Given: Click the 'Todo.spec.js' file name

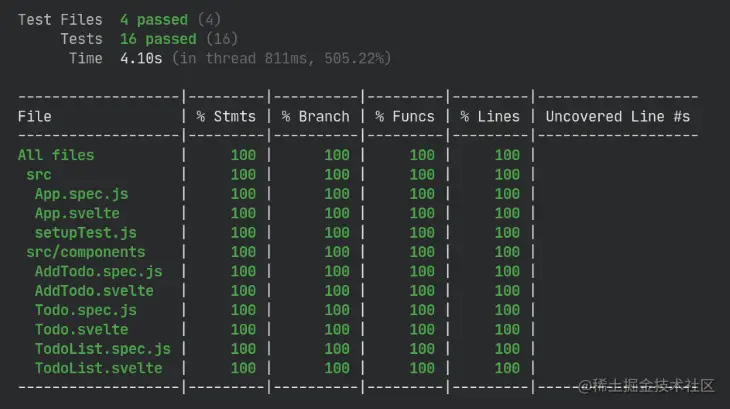Looking at the screenshot, I should pyautogui.click(x=86, y=310).
